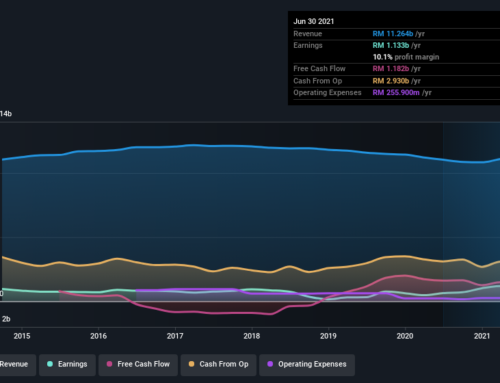Toggle the Revenue legend button
500x383 pixels.
click(17, 365)
